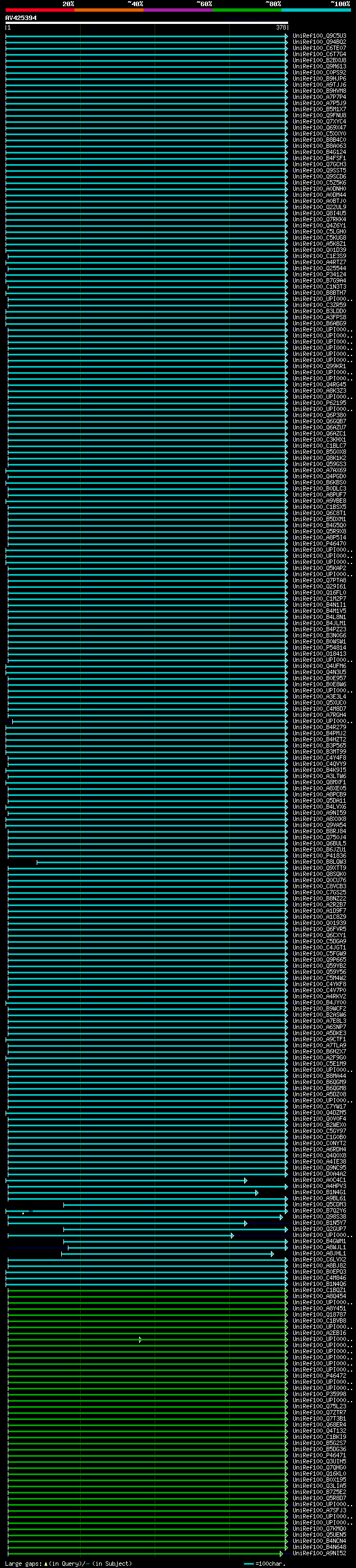Open hit UniRef100_A8Q454
The image size is (356, 1568).
319,1297
